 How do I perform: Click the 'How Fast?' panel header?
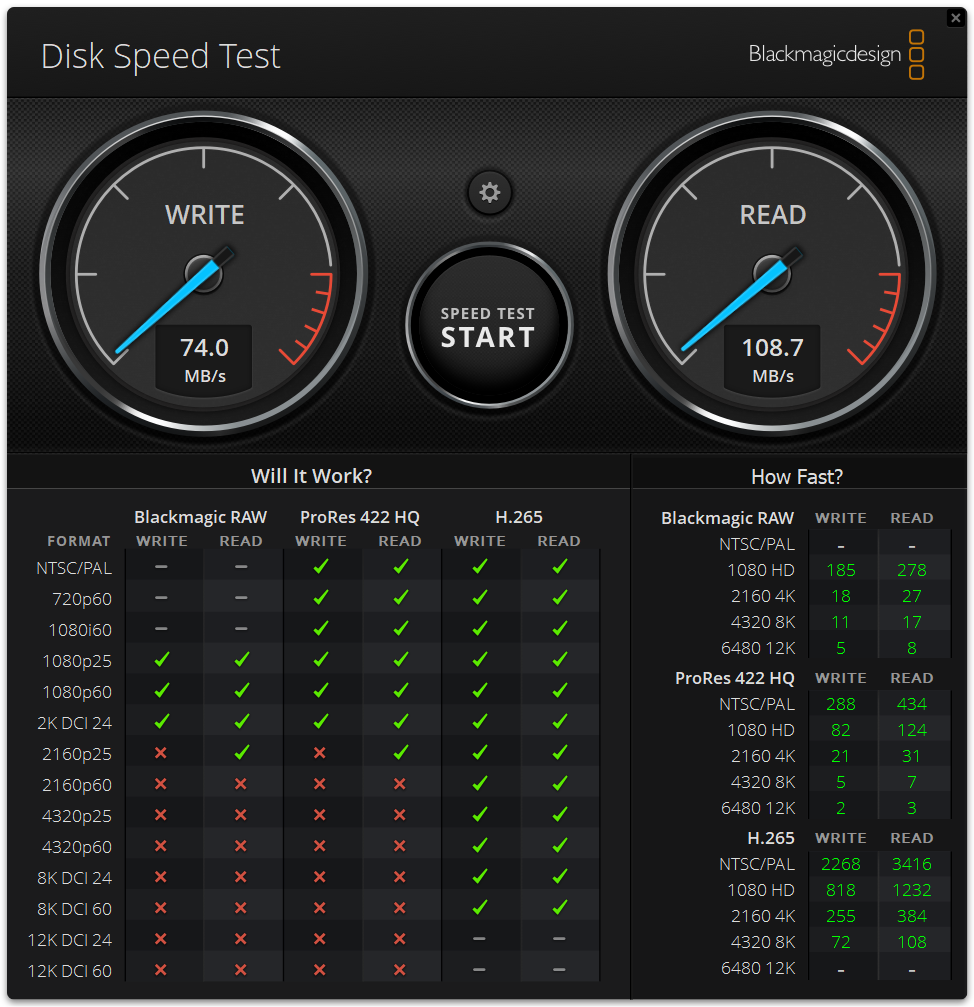tap(796, 477)
